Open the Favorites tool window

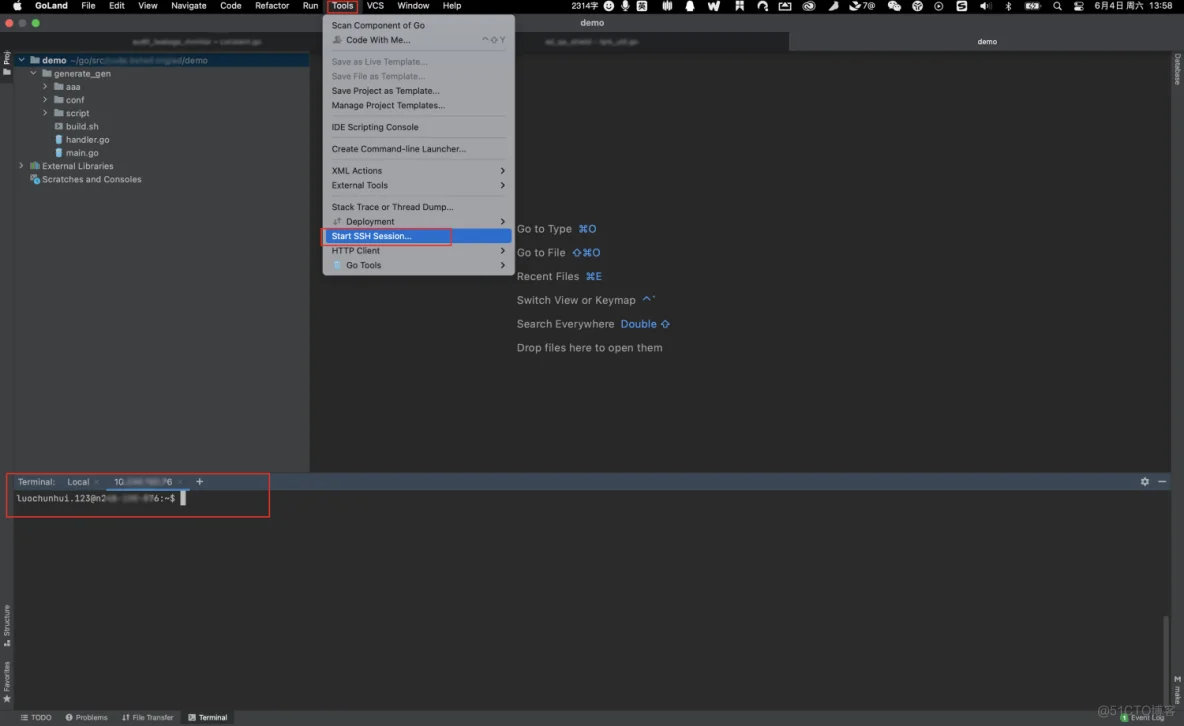pos(7,682)
